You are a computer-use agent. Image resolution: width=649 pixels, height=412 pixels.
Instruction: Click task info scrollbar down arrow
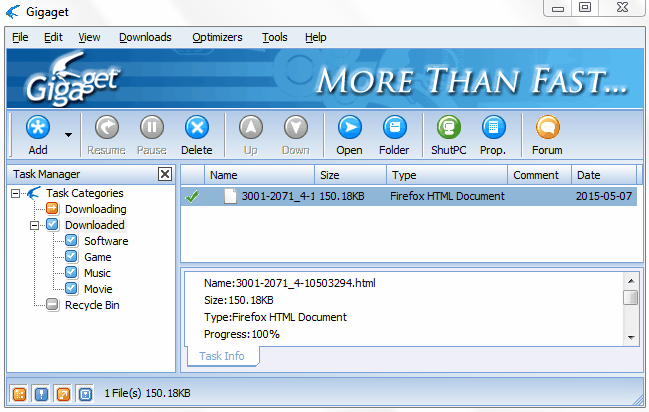pyautogui.click(x=631, y=337)
